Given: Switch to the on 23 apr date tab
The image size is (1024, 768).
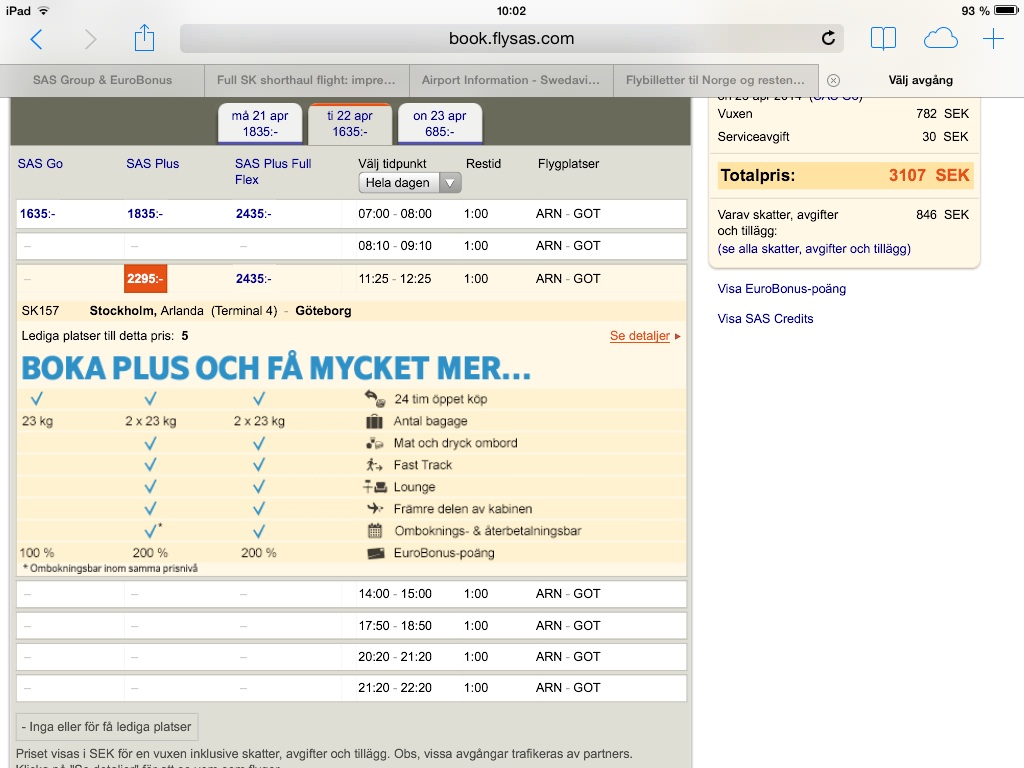Looking at the screenshot, I should click(440, 123).
